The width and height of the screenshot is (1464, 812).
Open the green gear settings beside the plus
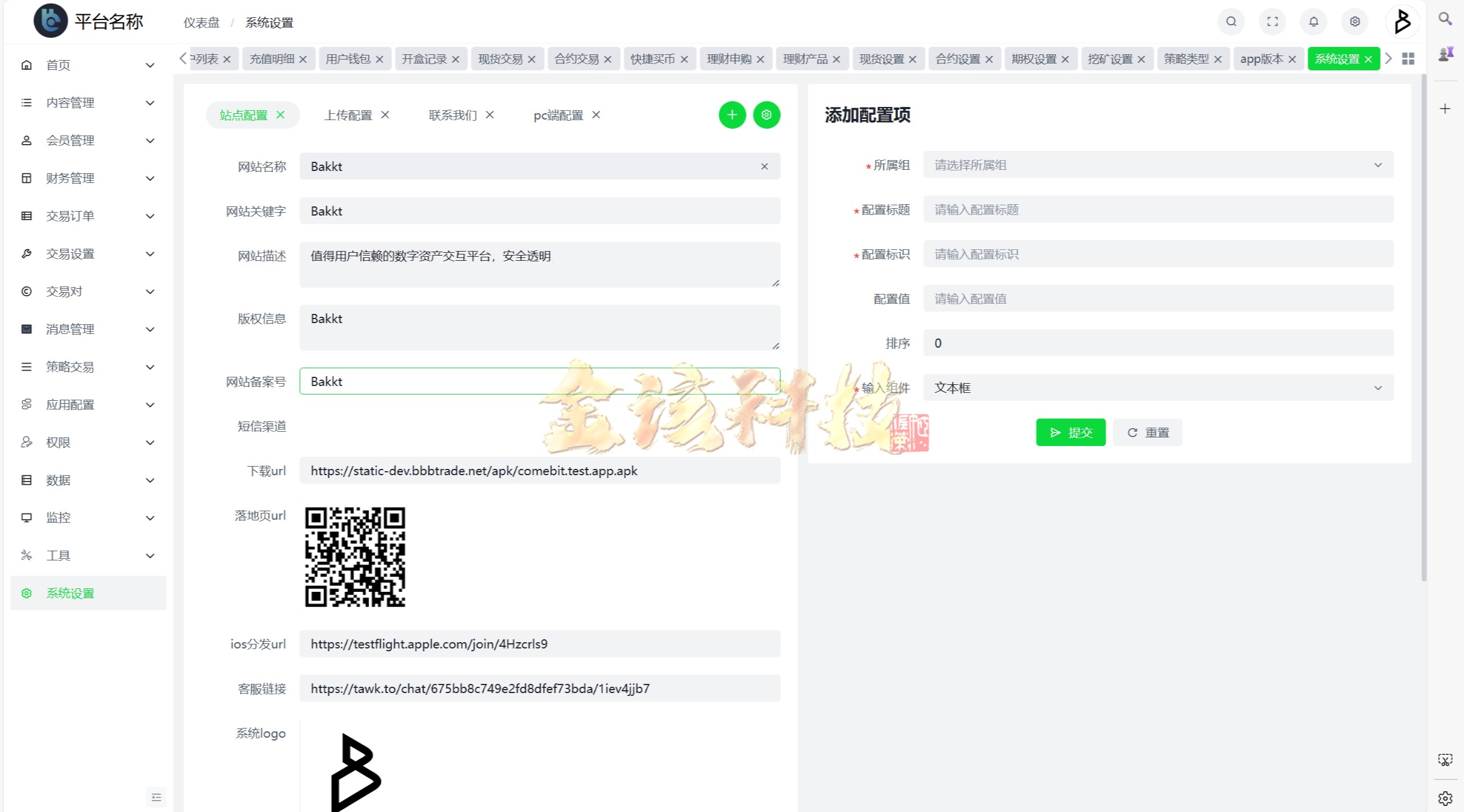[x=767, y=115]
